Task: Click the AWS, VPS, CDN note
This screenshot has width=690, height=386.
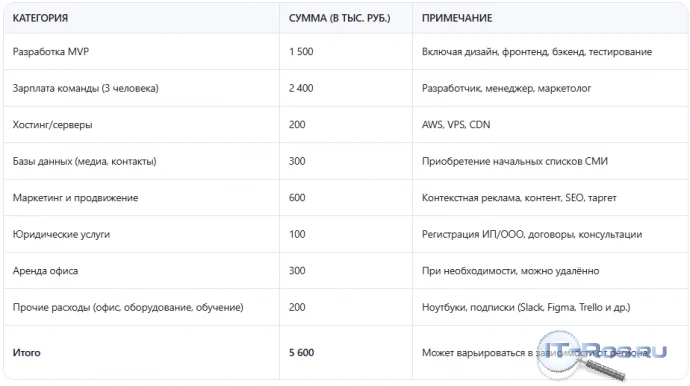Action: (x=456, y=125)
